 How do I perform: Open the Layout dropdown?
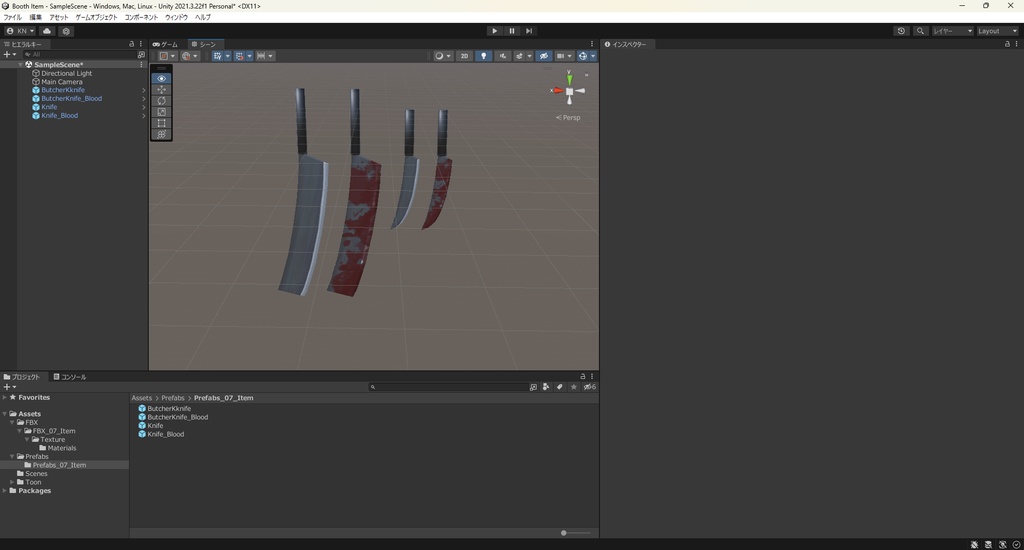(x=997, y=31)
